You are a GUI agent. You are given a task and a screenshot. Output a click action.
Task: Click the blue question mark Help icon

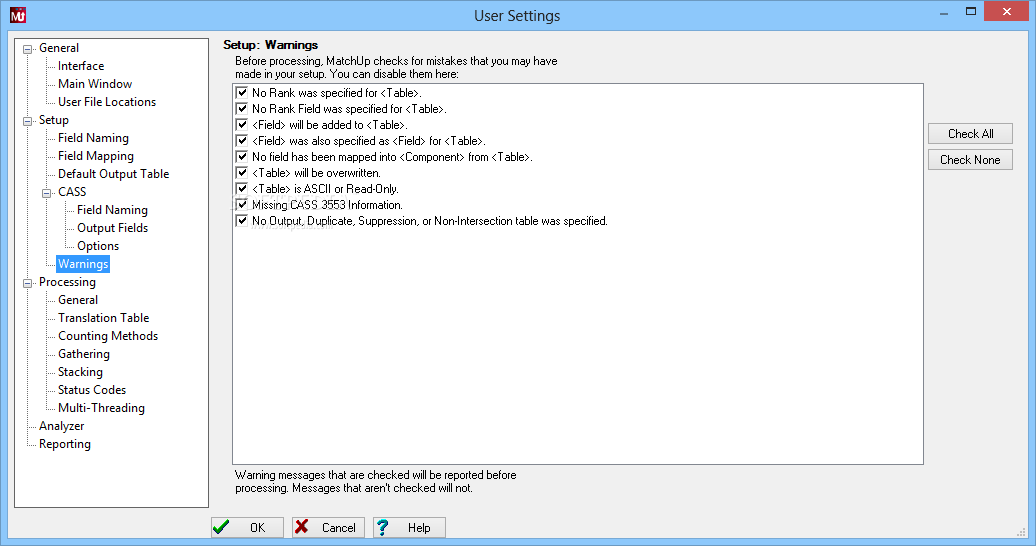(x=383, y=527)
